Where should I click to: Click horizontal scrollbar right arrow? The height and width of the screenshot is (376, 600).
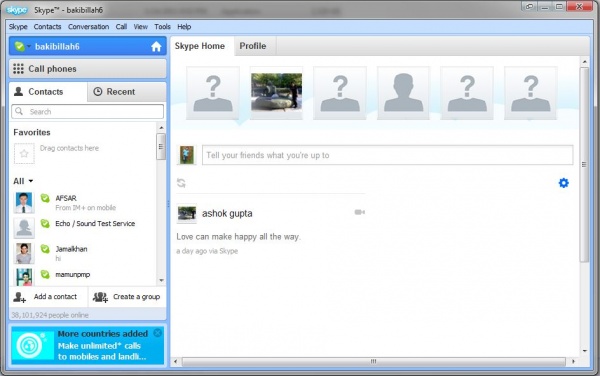click(573, 361)
